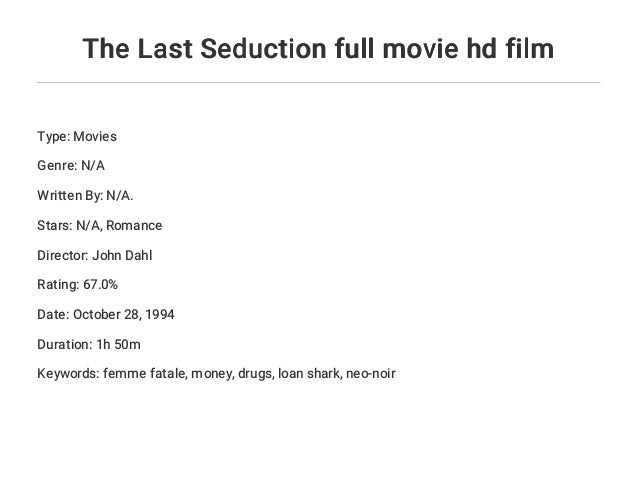Click the horizontal divider below the title
The height and width of the screenshot is (479, 638).
click(318, 83)
